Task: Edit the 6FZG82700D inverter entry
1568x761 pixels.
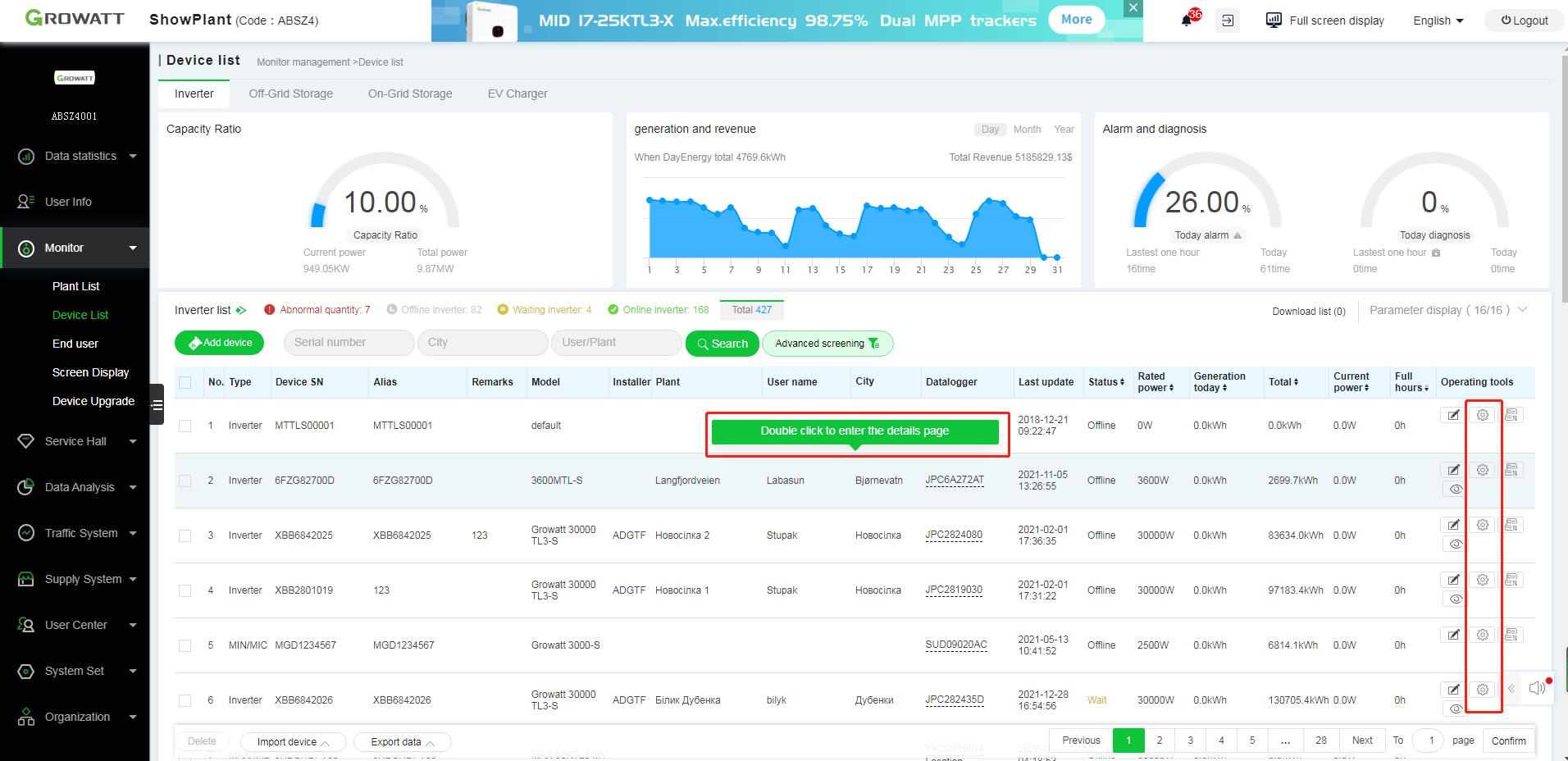Action: coord(1452,470)
